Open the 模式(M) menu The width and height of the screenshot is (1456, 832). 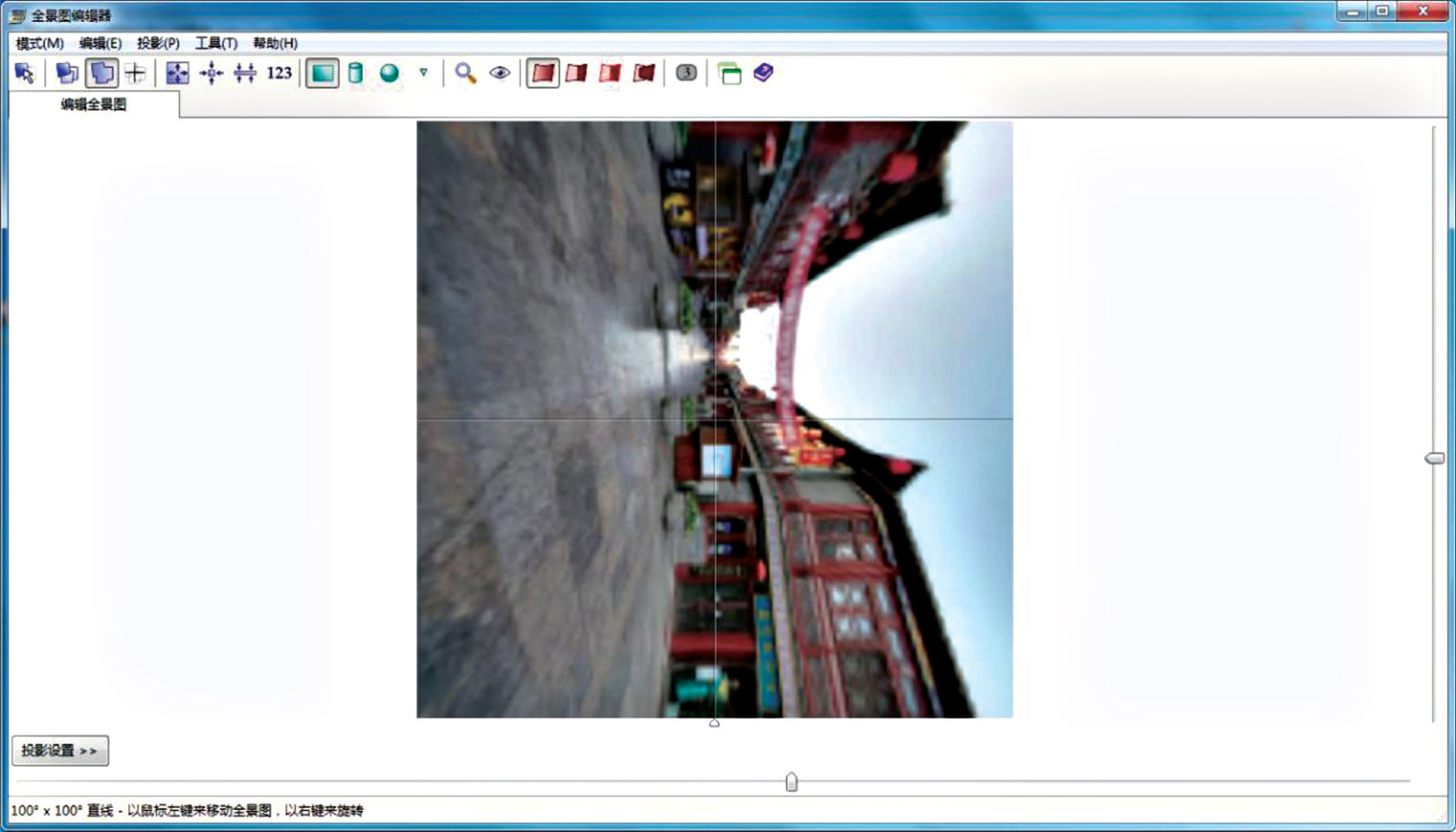(x=39, y=43)
